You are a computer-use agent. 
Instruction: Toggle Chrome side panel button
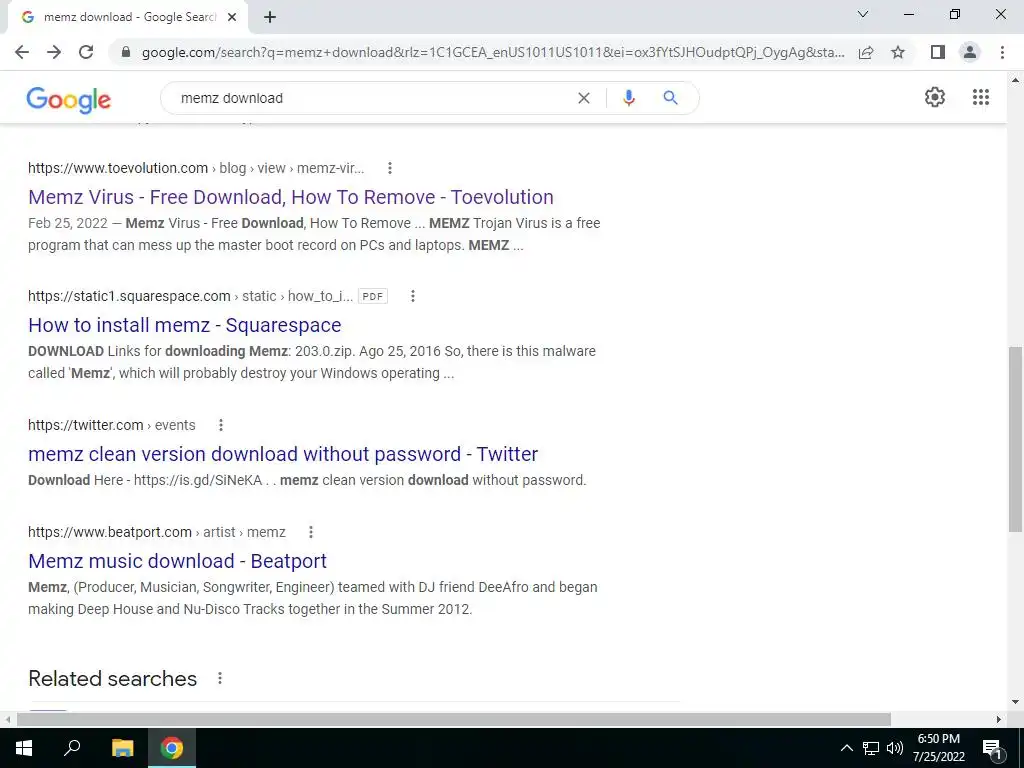[938, 52]
